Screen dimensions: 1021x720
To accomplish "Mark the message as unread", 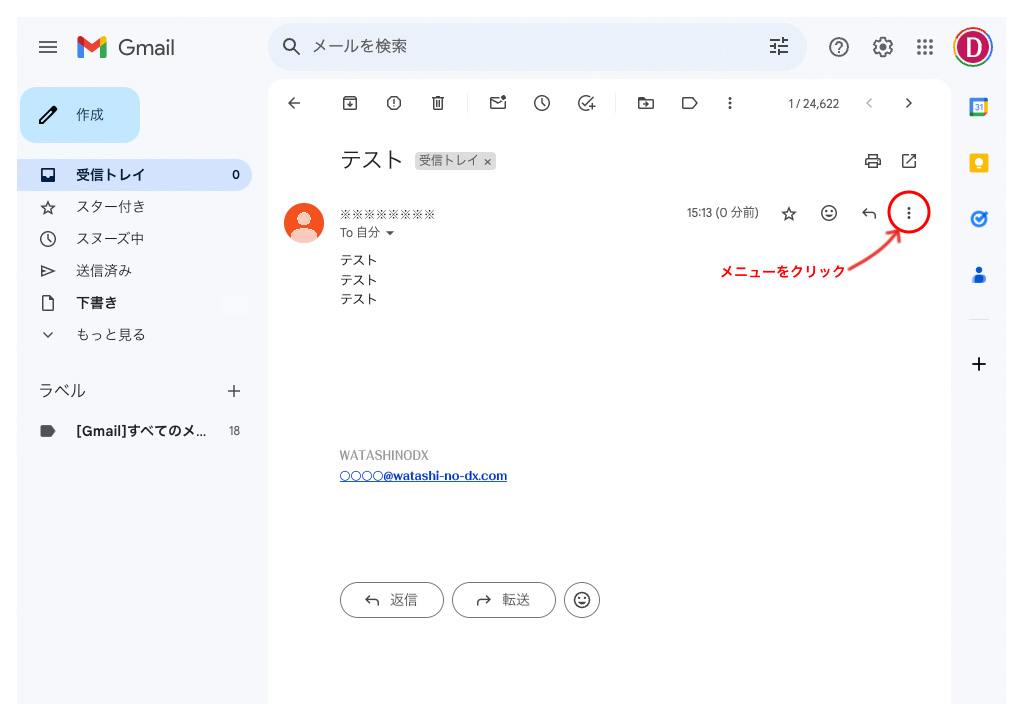I will 497,103.
